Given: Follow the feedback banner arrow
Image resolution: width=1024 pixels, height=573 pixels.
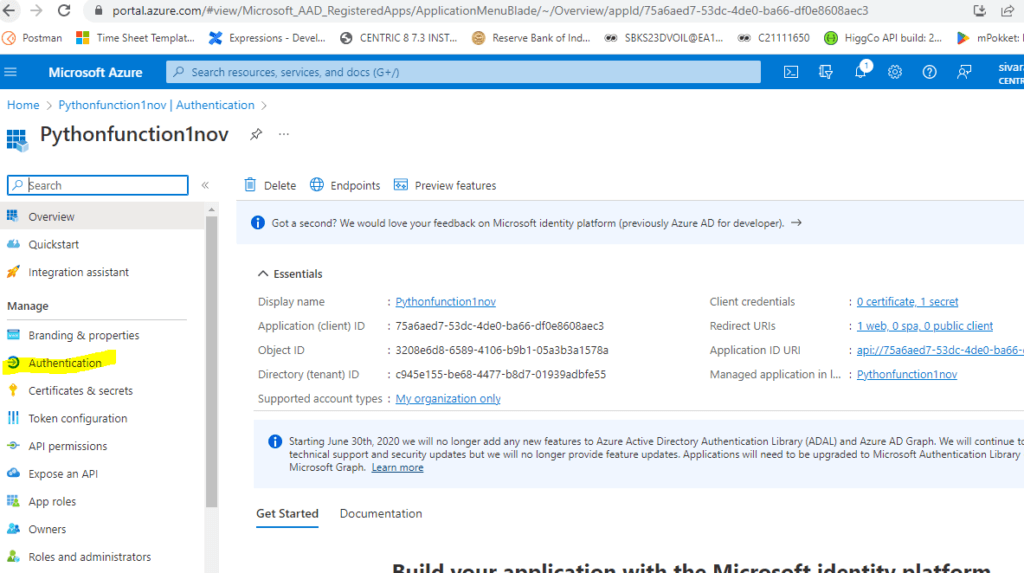Looking at the screenshot, I should 796,223.
